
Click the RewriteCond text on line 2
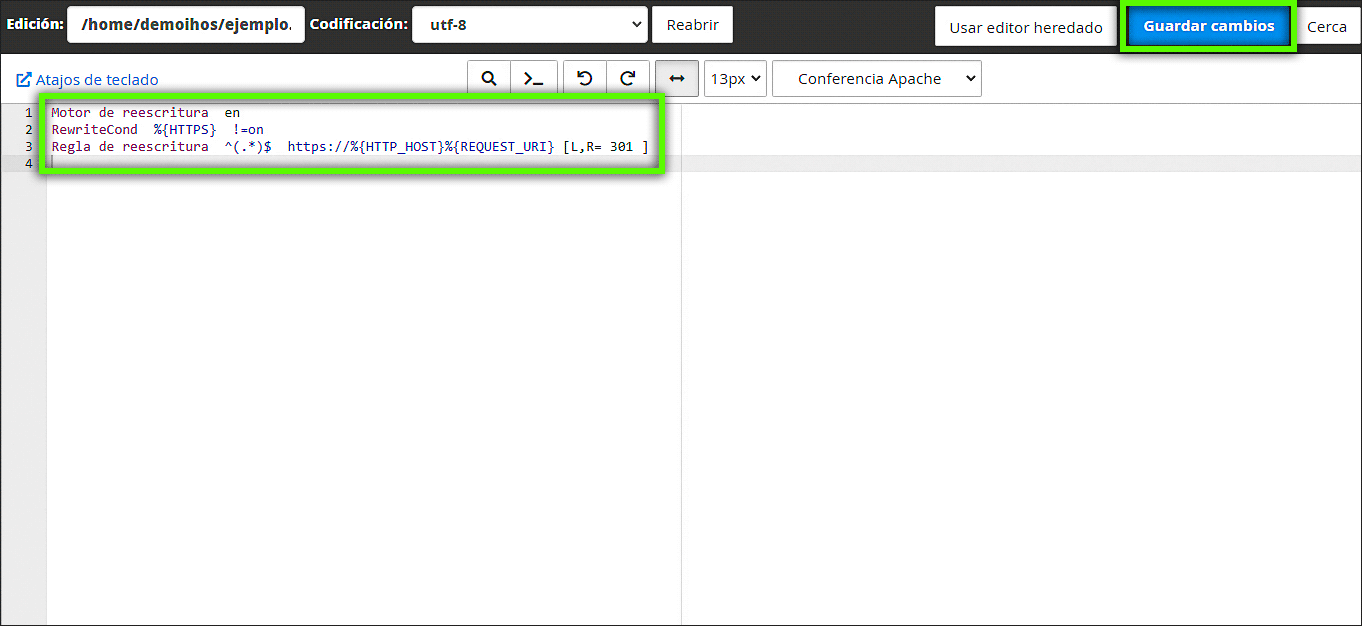[x=94, y=130]
